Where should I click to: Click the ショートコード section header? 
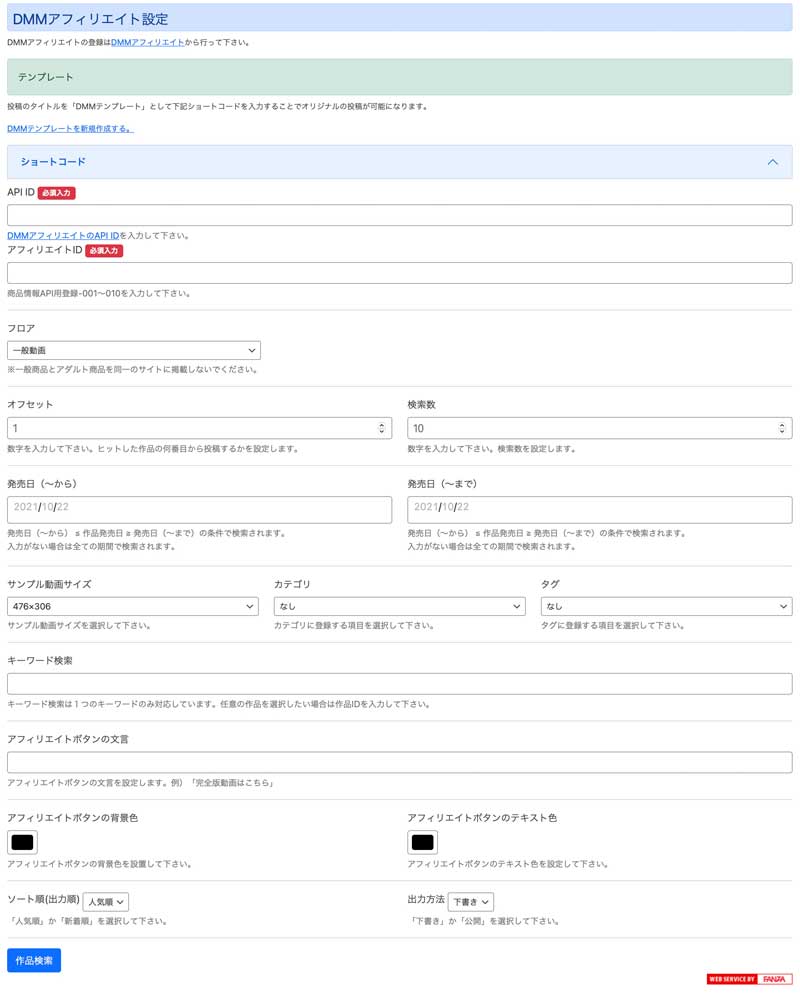(x=400, y=162)
